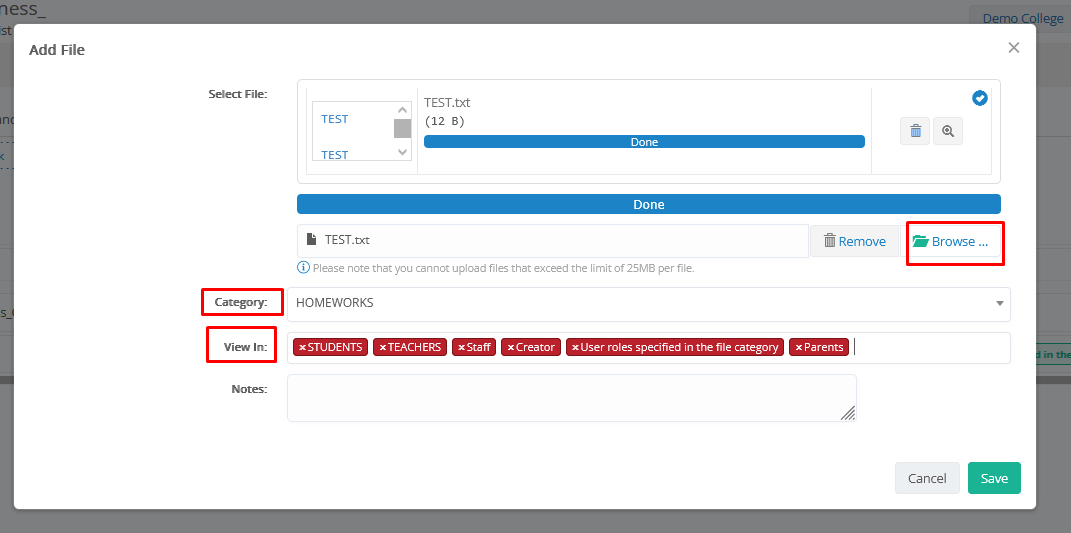Viewport: 1071px width, 533px height.
Task: Cancel the Add File dialog
Action: point(927,478)
